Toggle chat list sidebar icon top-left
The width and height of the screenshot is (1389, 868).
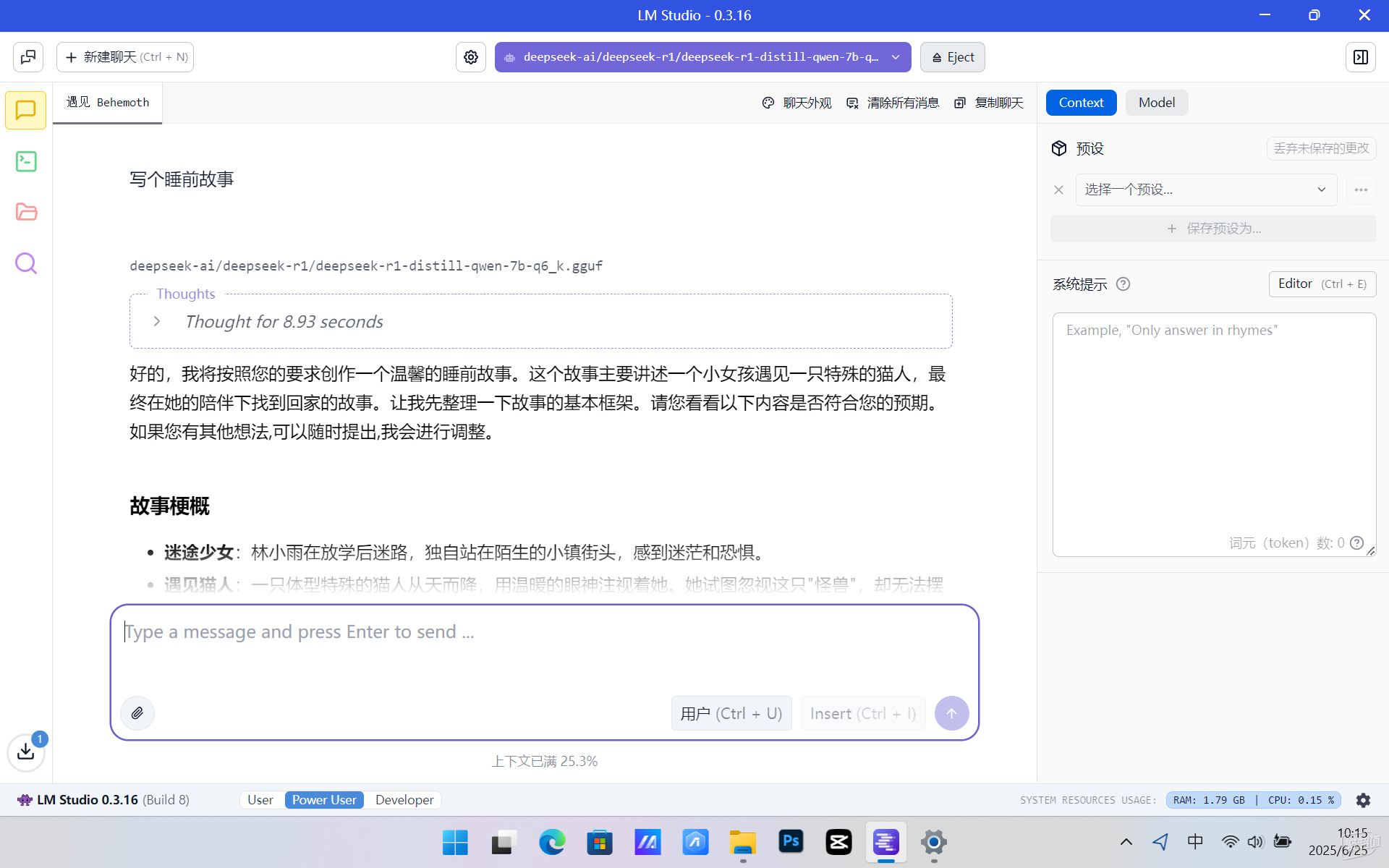coord(28,57)
